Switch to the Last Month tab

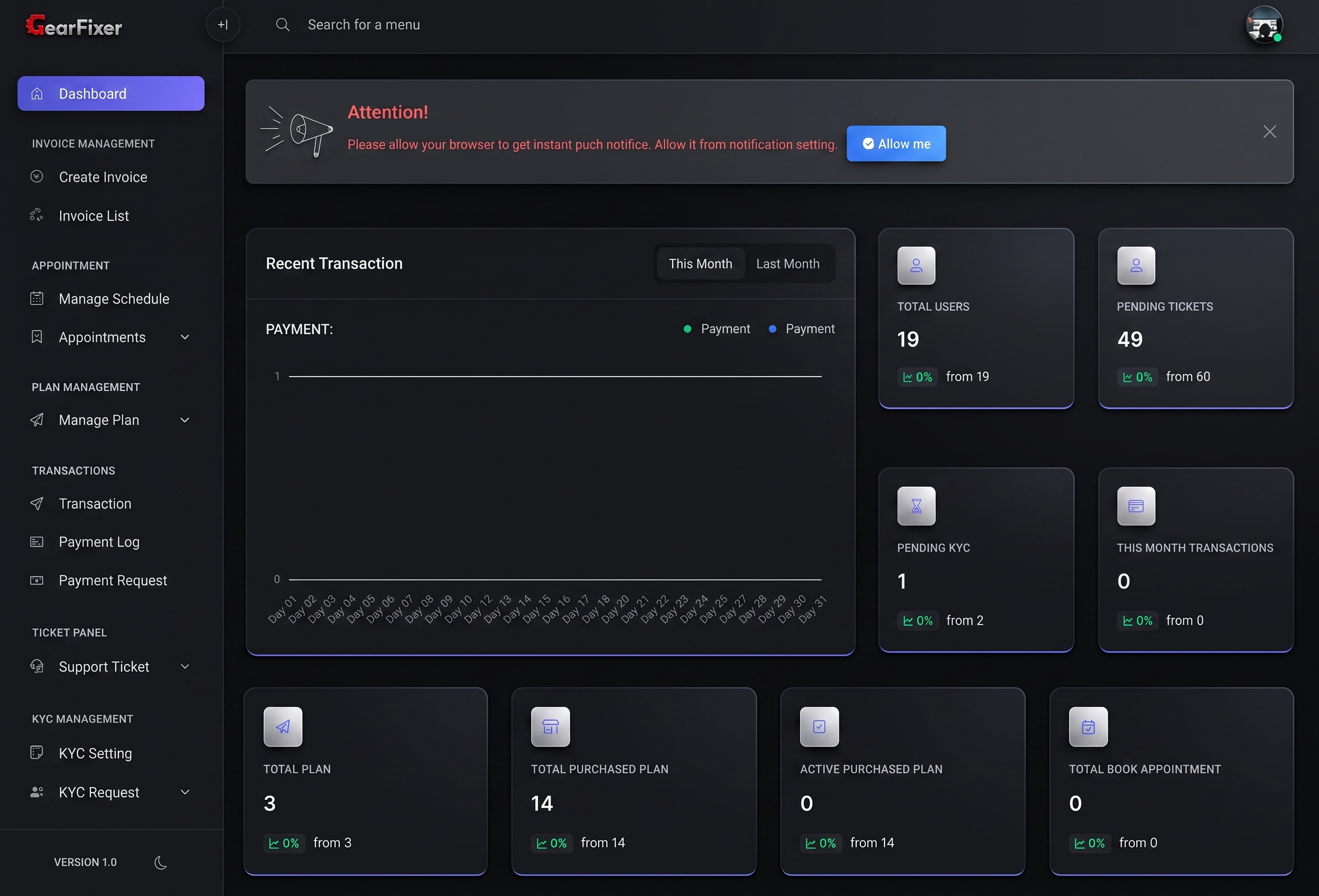tap(788, 264)
